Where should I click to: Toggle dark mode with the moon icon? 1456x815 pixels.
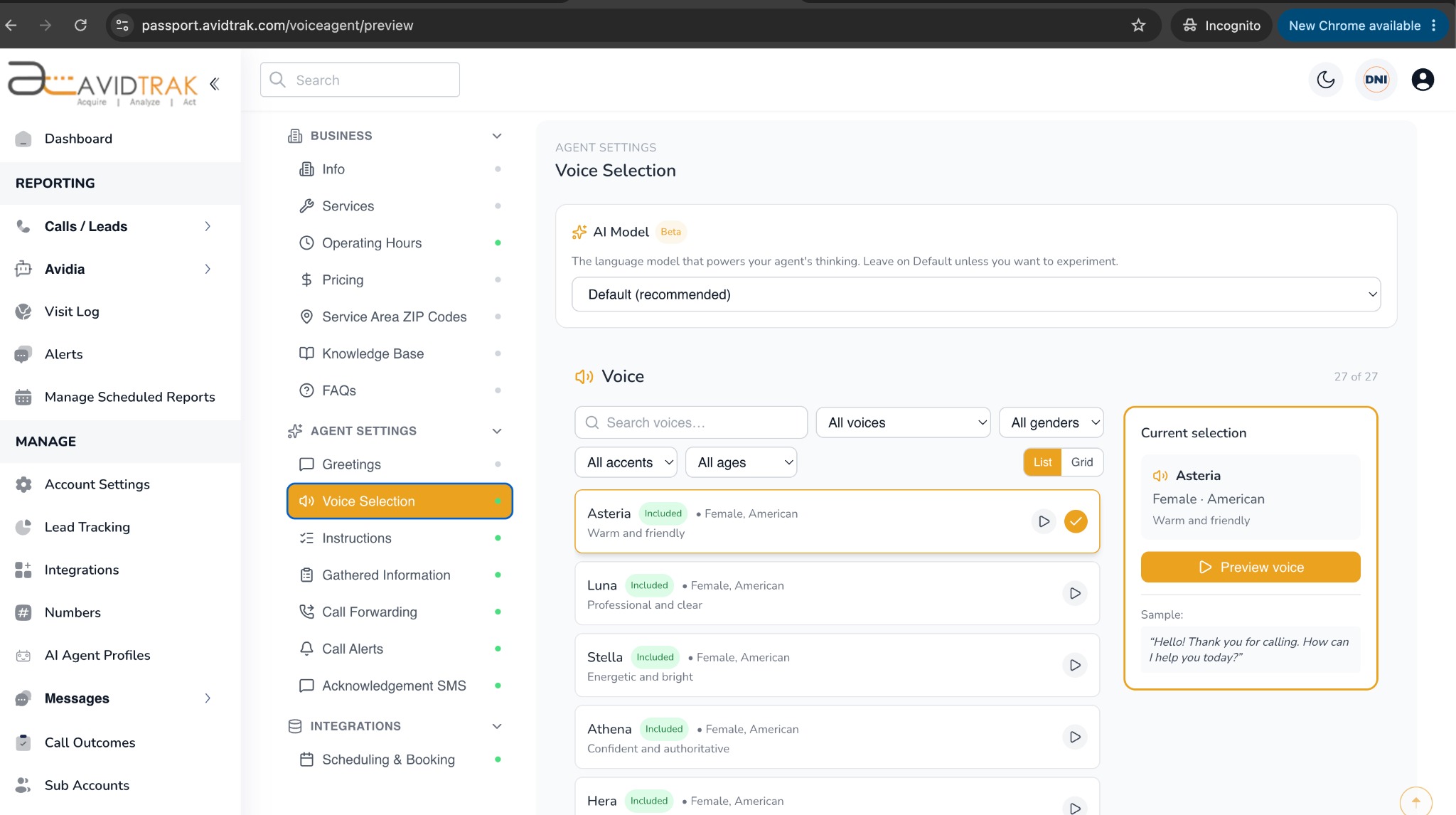pos(1326,80)
